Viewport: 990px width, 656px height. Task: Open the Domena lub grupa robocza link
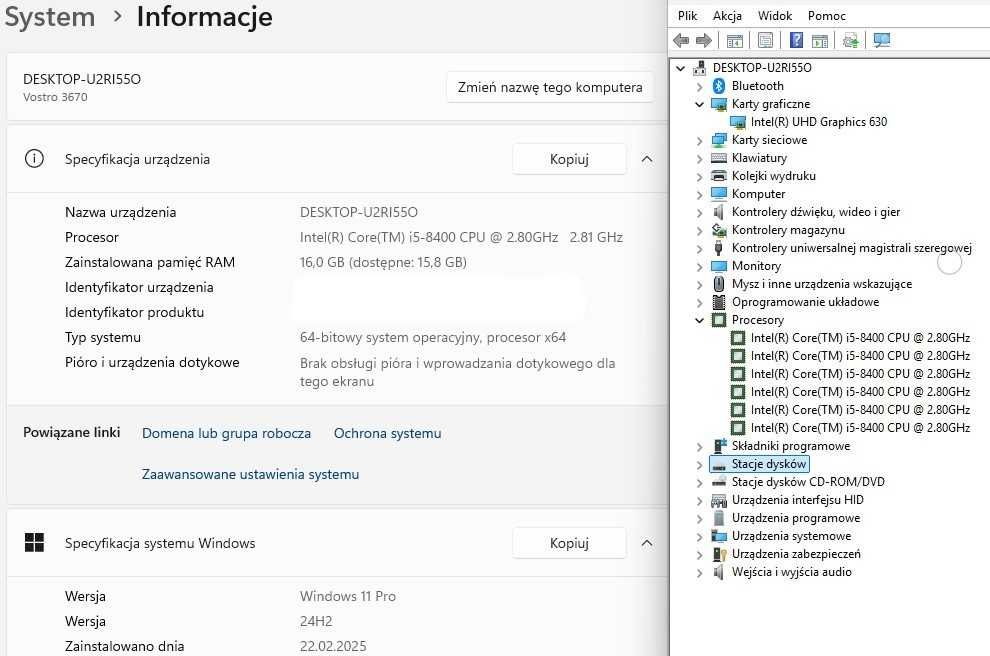226,433
